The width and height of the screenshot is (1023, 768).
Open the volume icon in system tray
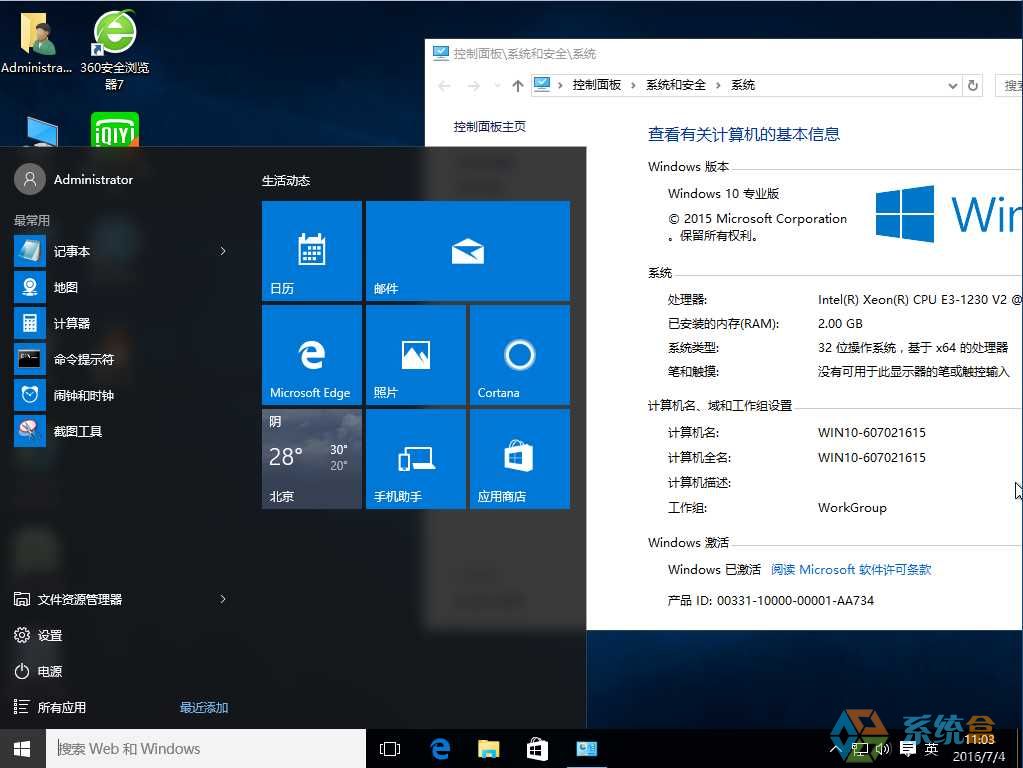tap(881, 748)
